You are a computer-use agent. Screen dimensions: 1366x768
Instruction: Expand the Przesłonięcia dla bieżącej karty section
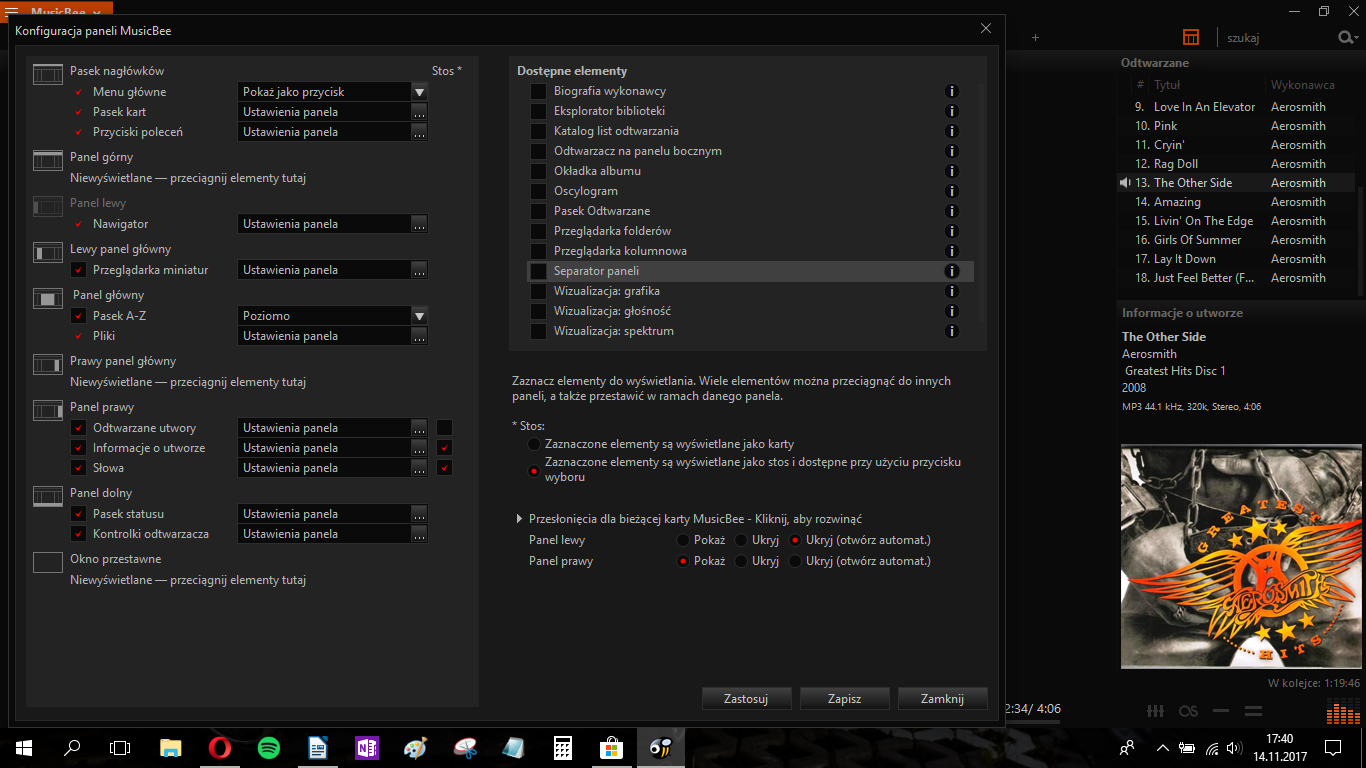point(519,519)
